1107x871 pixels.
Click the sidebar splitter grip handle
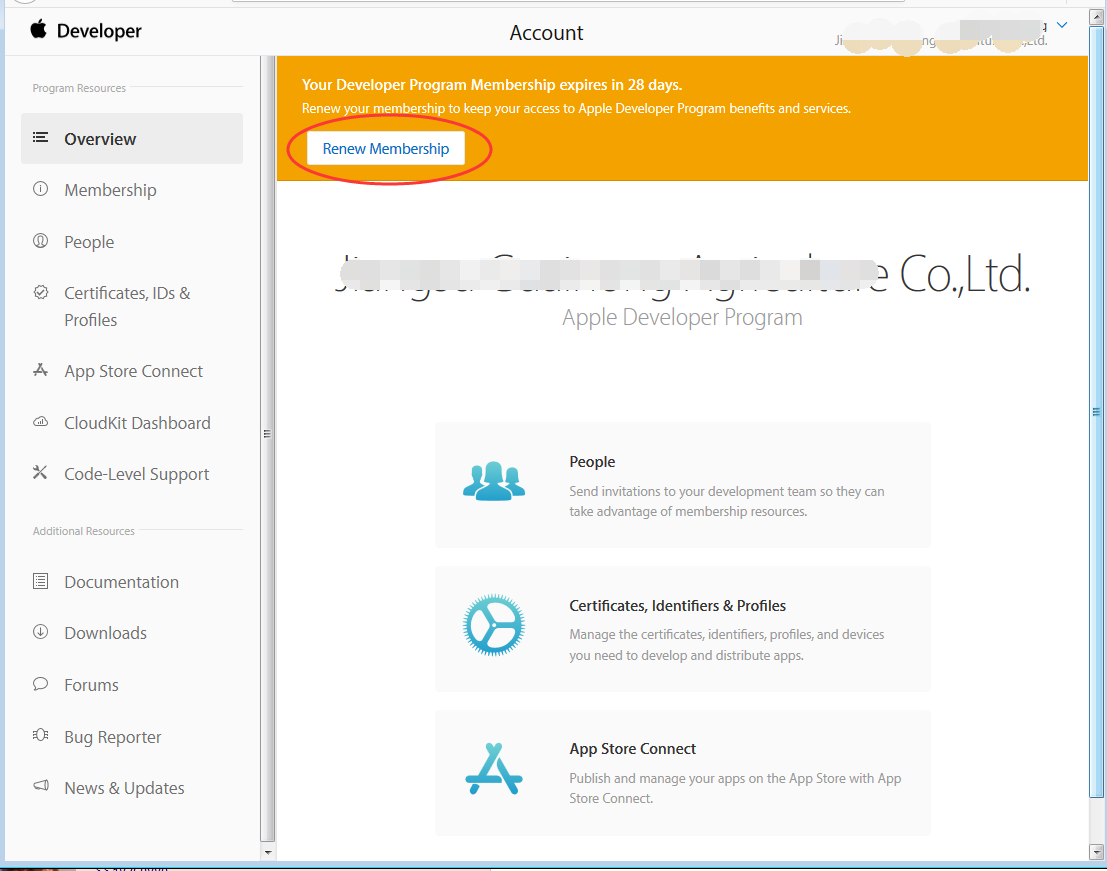point(267,433)
